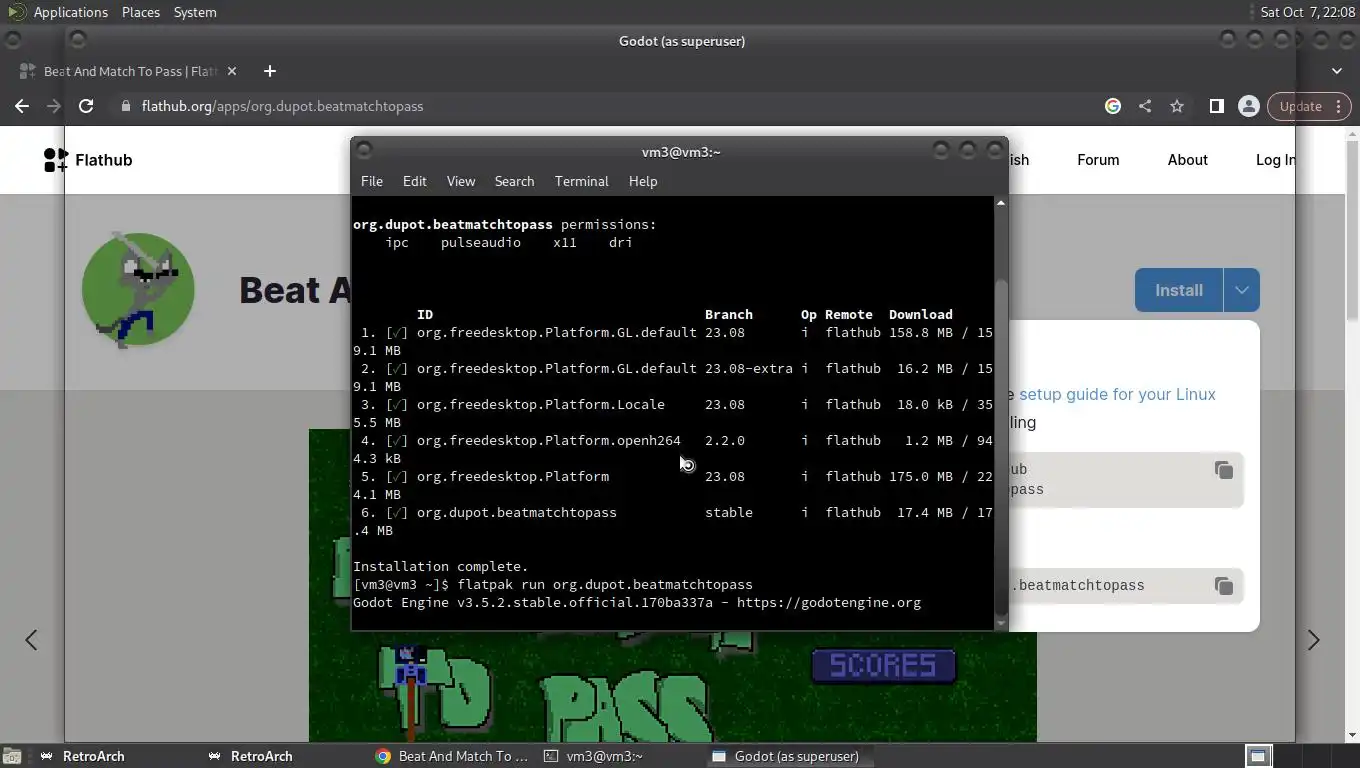Open the terminal Terminal menu
This screenshot has height=768, width=1360.
pos(581,181)
